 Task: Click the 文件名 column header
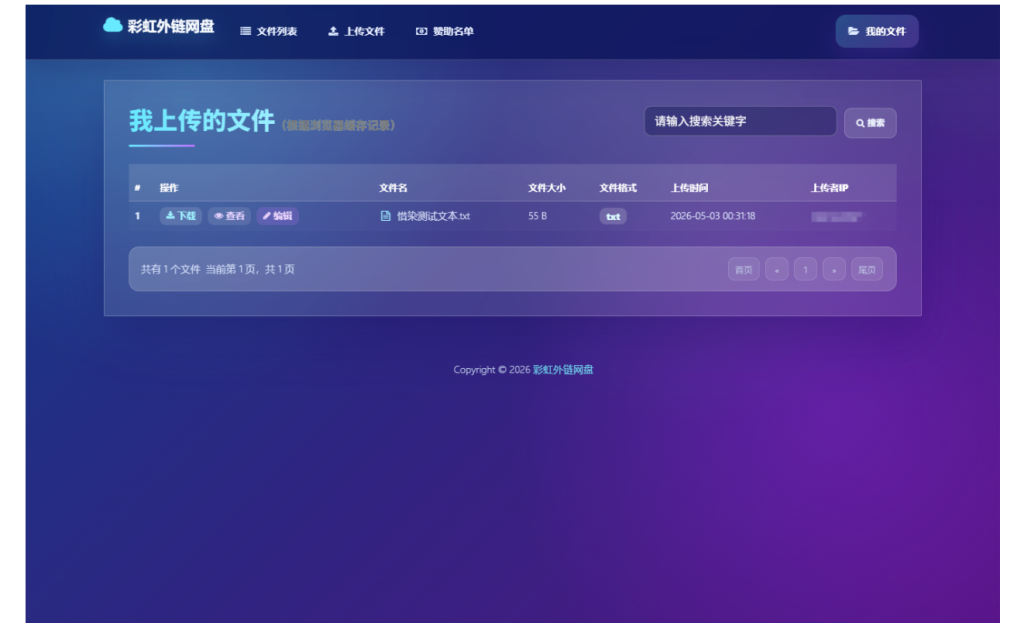393,188
